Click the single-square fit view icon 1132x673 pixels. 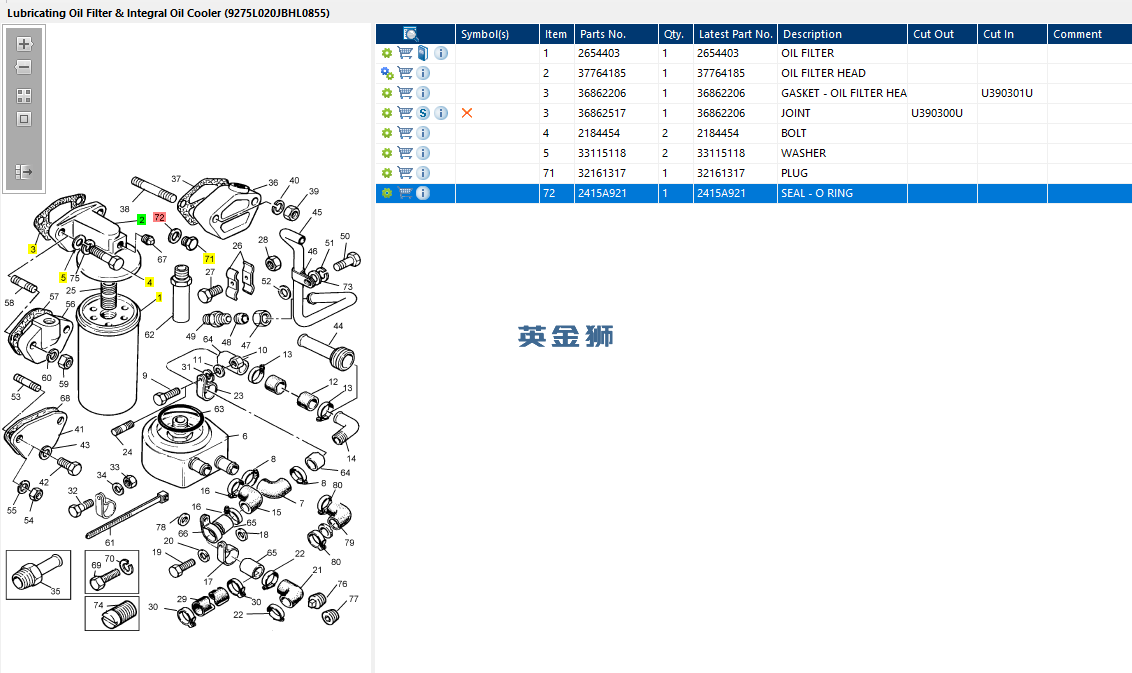tap(24, 119)
